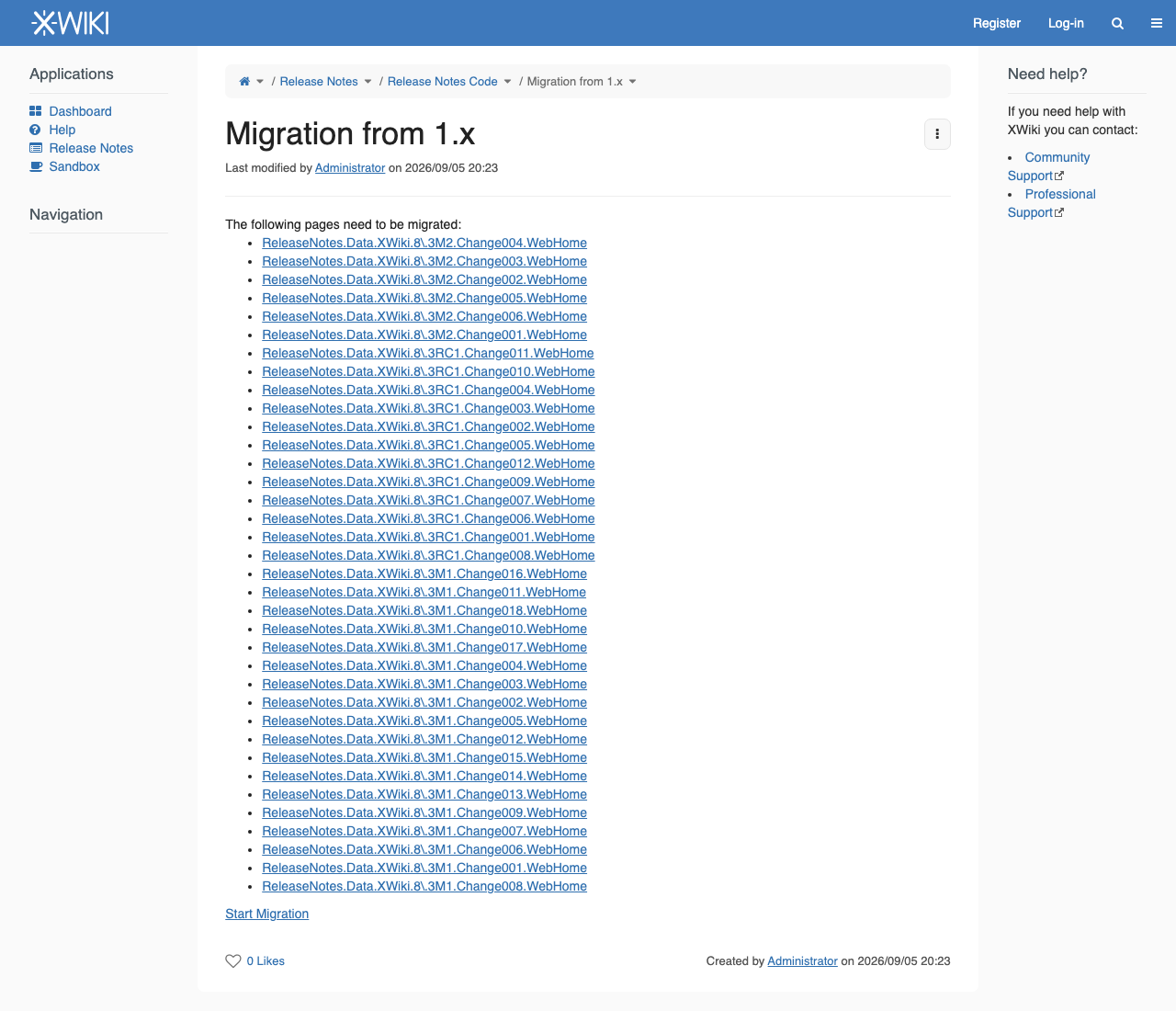Click the Sandbox coffee cup icon
1176x1011 pixels.
pos(36,166)
